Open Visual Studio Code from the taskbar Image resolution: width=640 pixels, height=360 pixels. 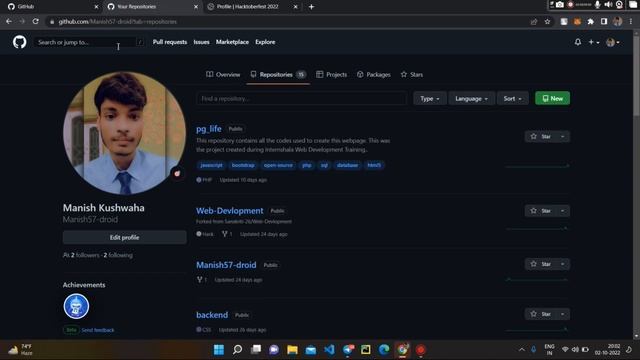329,350
